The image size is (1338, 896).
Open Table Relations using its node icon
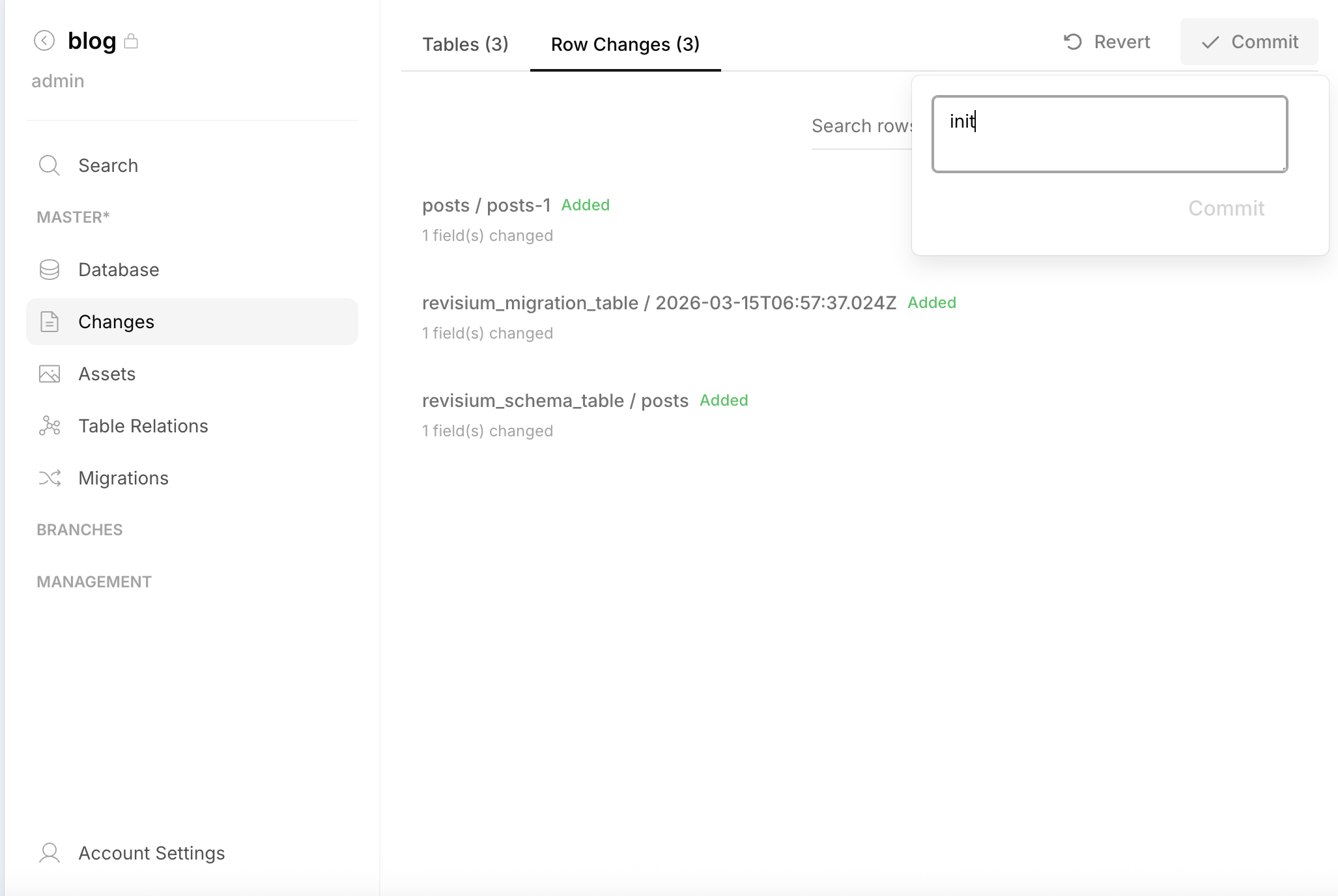pyautogui.click(x=49, y=425)
